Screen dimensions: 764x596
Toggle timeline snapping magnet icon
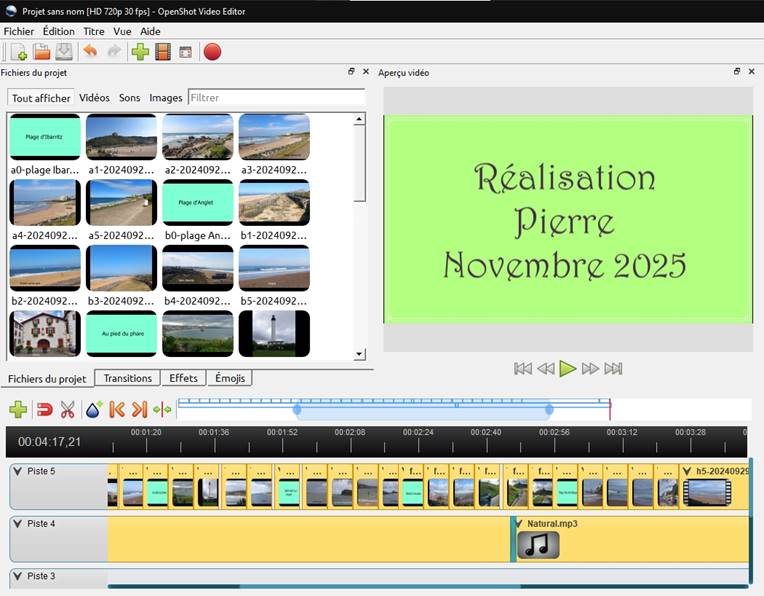tap(44, 409)
